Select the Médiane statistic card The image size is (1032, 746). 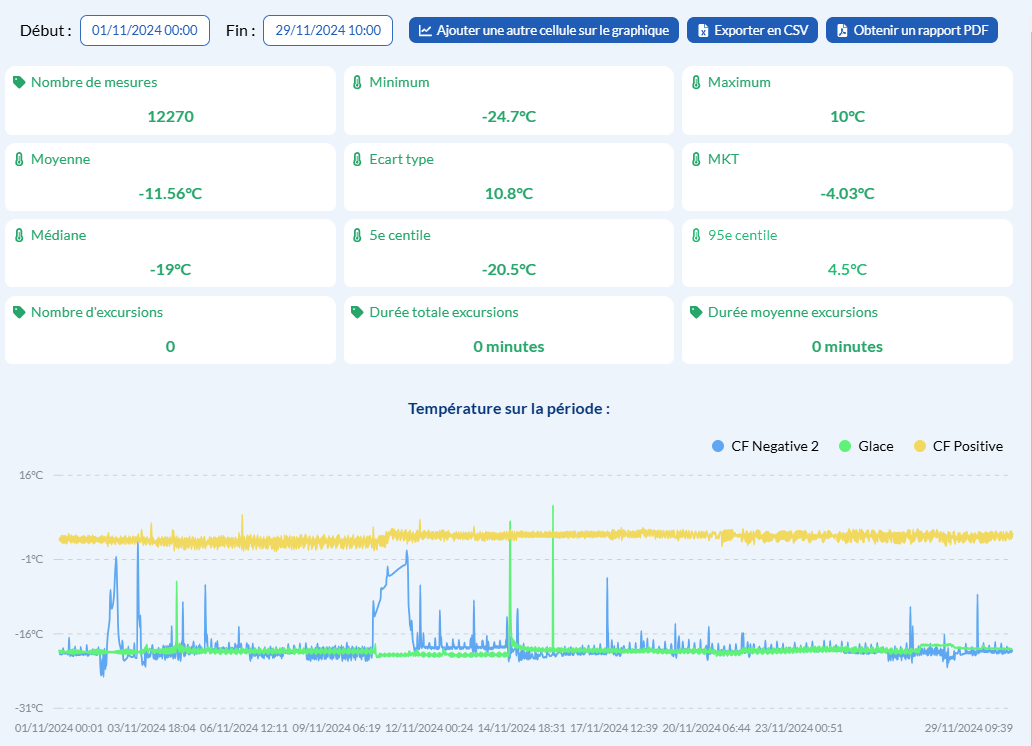171,254
